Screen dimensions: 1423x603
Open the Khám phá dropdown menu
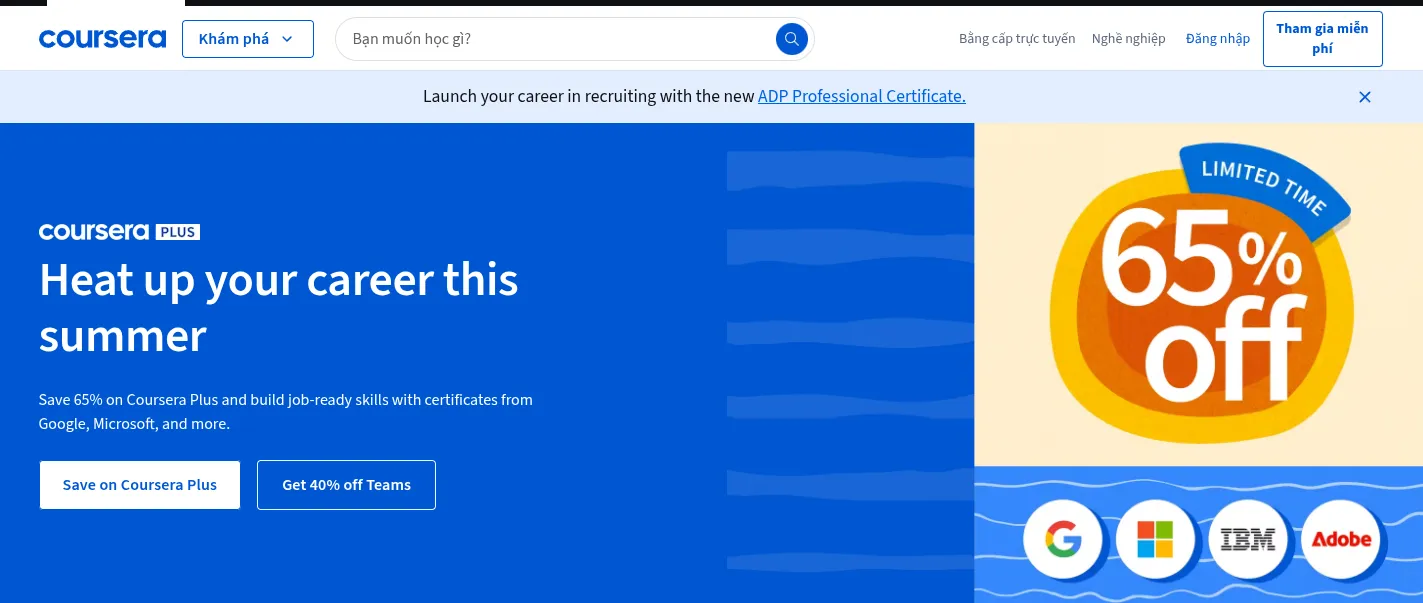click(234, 39)
